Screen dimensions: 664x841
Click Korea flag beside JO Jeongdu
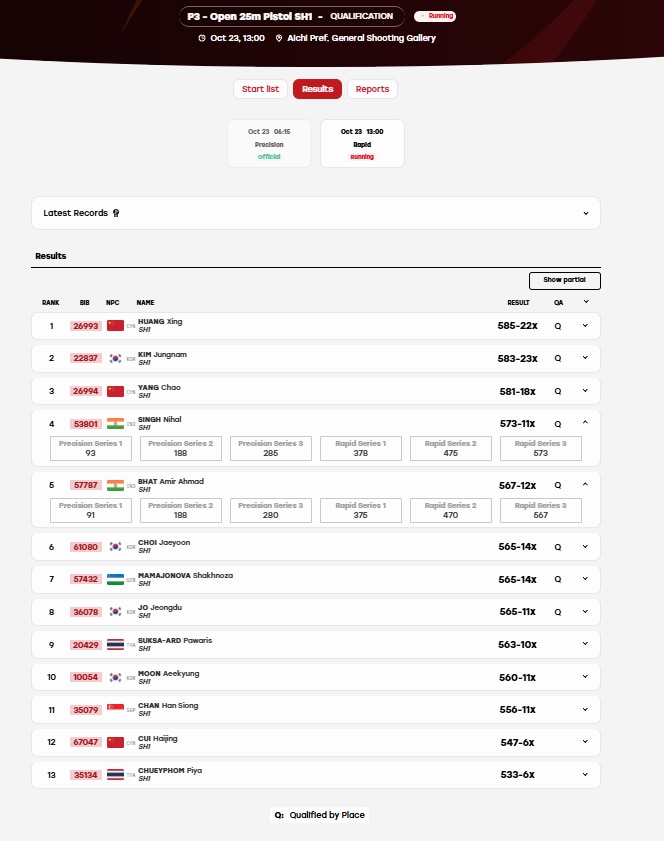pos(115,611)
